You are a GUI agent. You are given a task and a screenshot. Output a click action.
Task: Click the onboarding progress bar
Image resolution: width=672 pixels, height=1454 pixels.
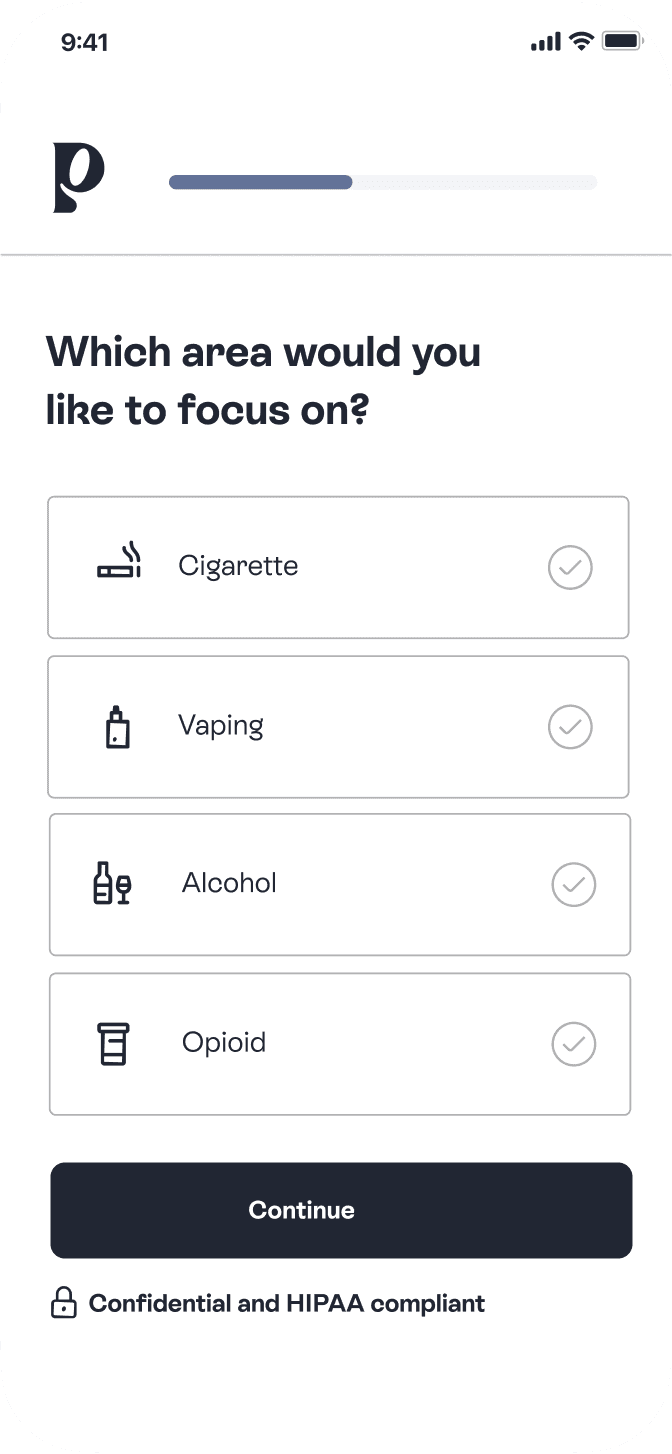[383, 182]
